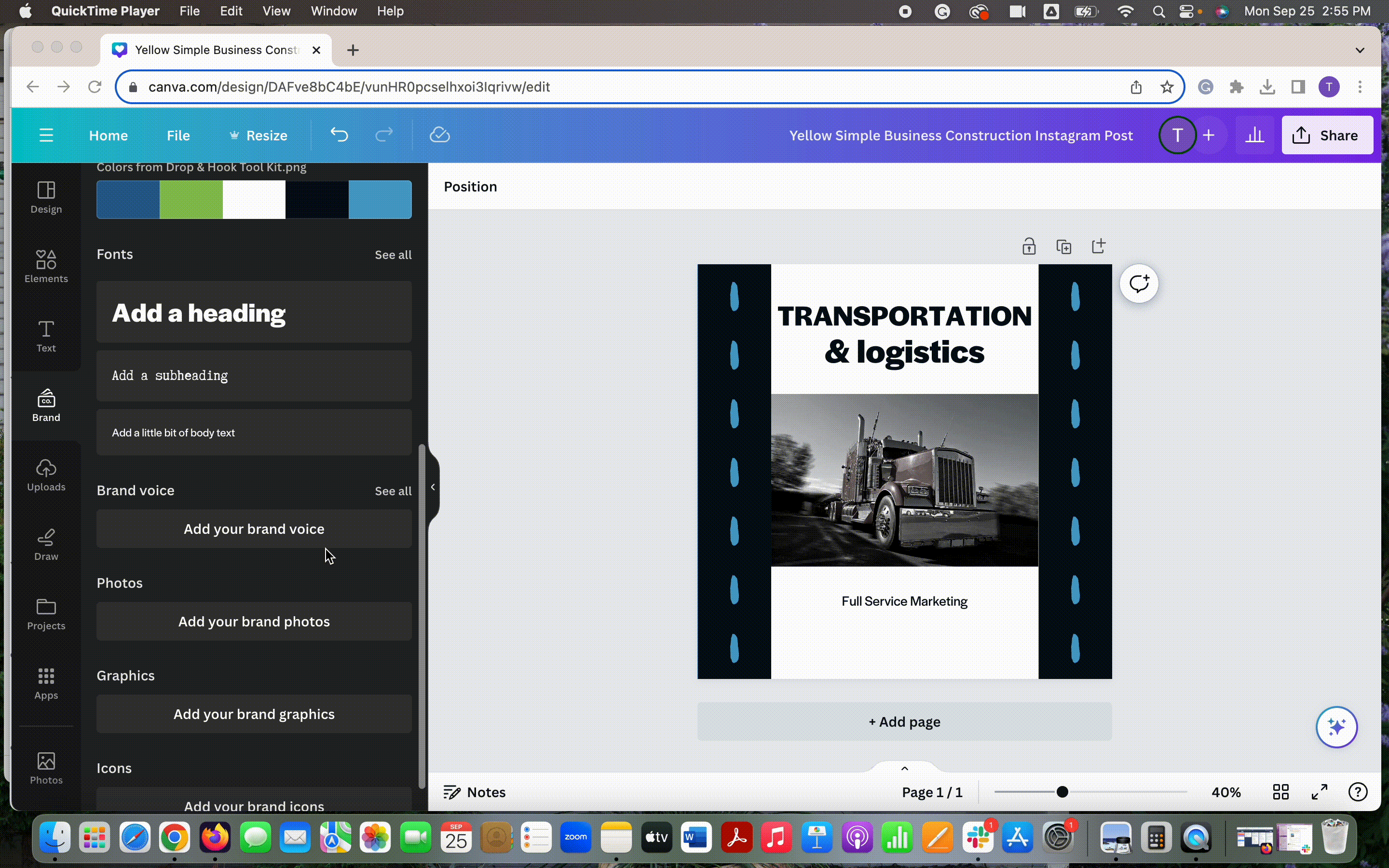Image resolution: width=1389 pixels, height=868 pixels.
Task: Undo the last action
Action: pos(339,136)
